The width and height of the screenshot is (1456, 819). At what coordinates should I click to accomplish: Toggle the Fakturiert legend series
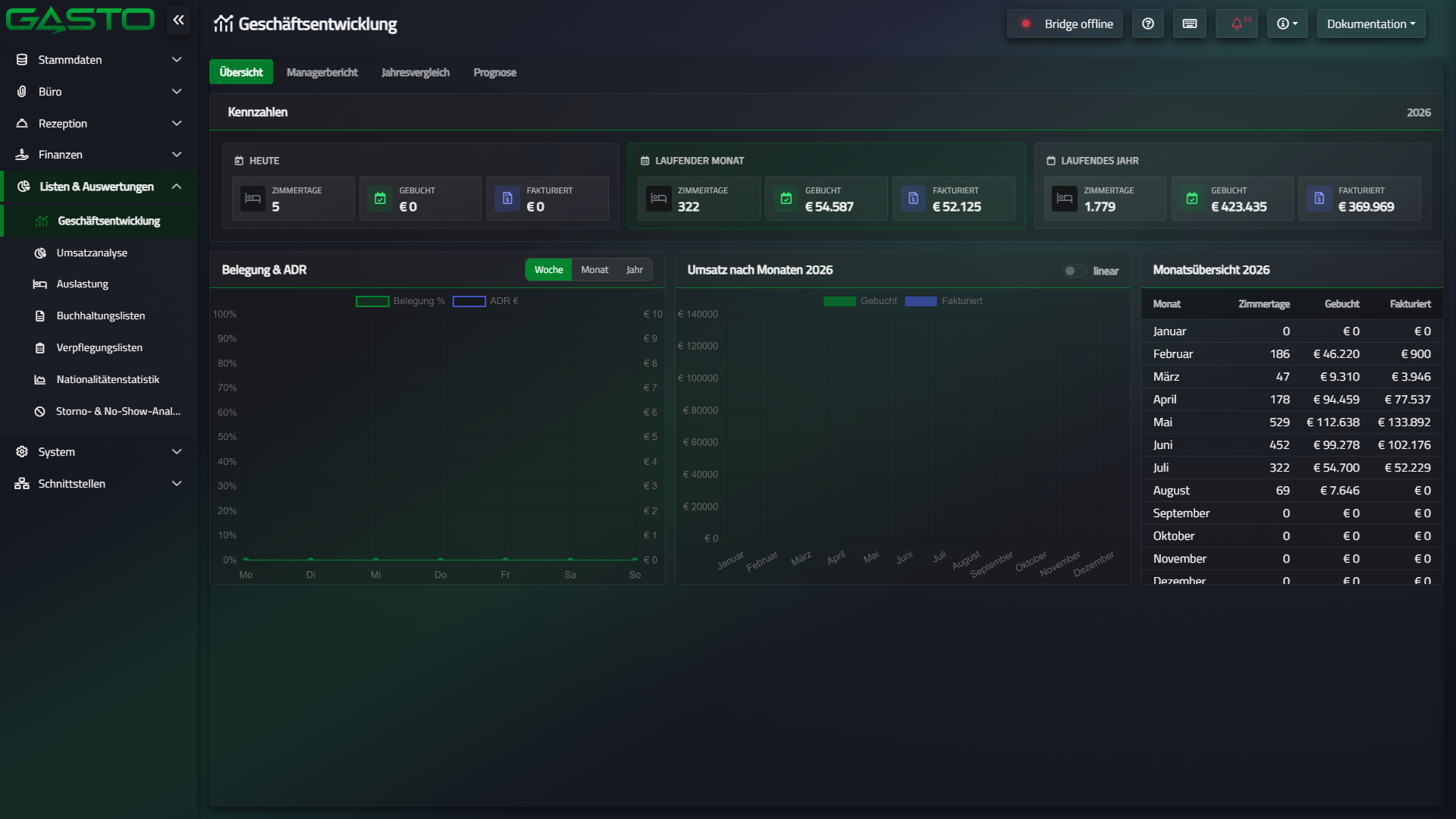coord(943,302)
